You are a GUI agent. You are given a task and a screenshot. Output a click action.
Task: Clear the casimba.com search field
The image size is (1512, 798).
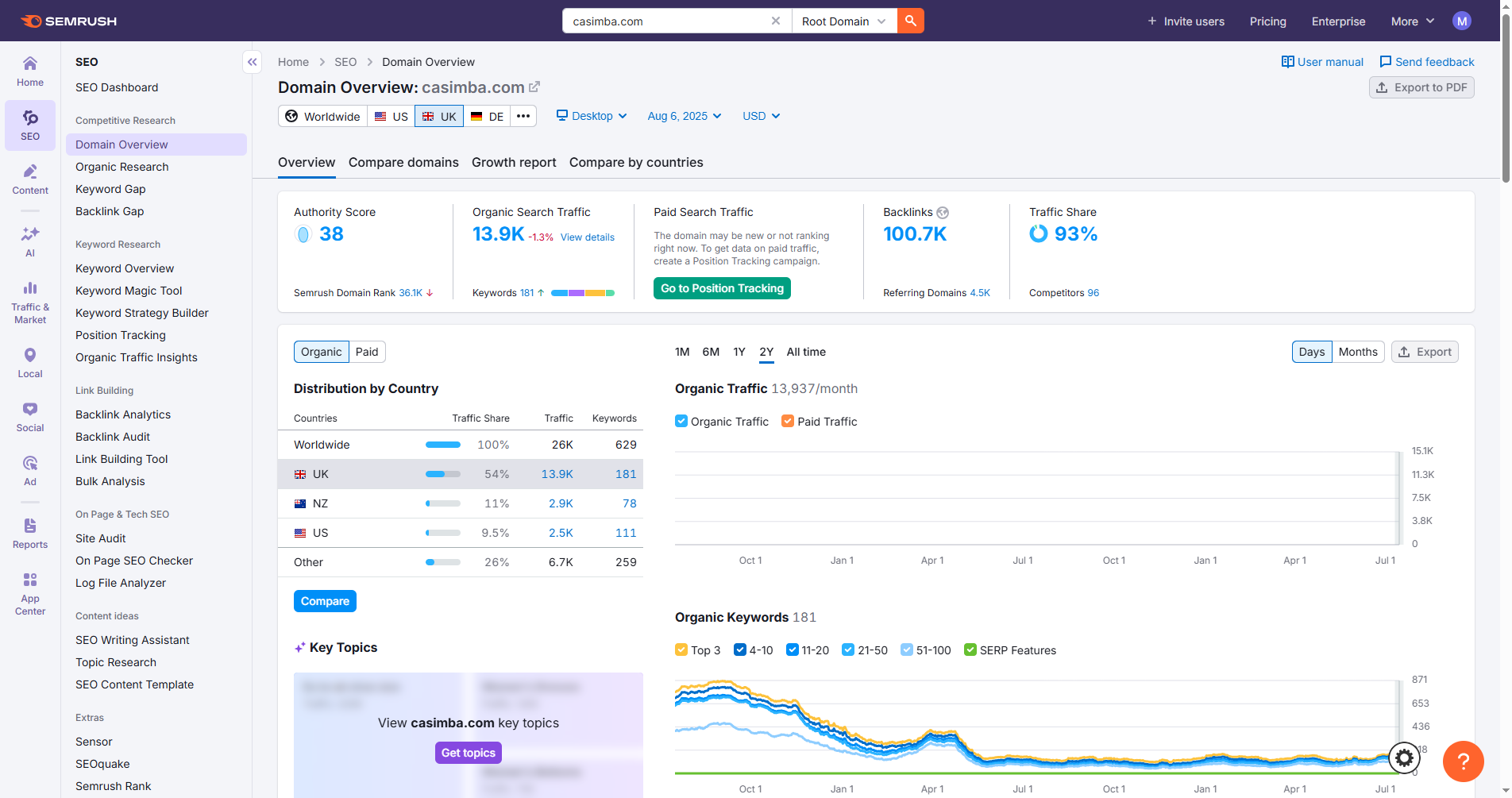(776, 21)
